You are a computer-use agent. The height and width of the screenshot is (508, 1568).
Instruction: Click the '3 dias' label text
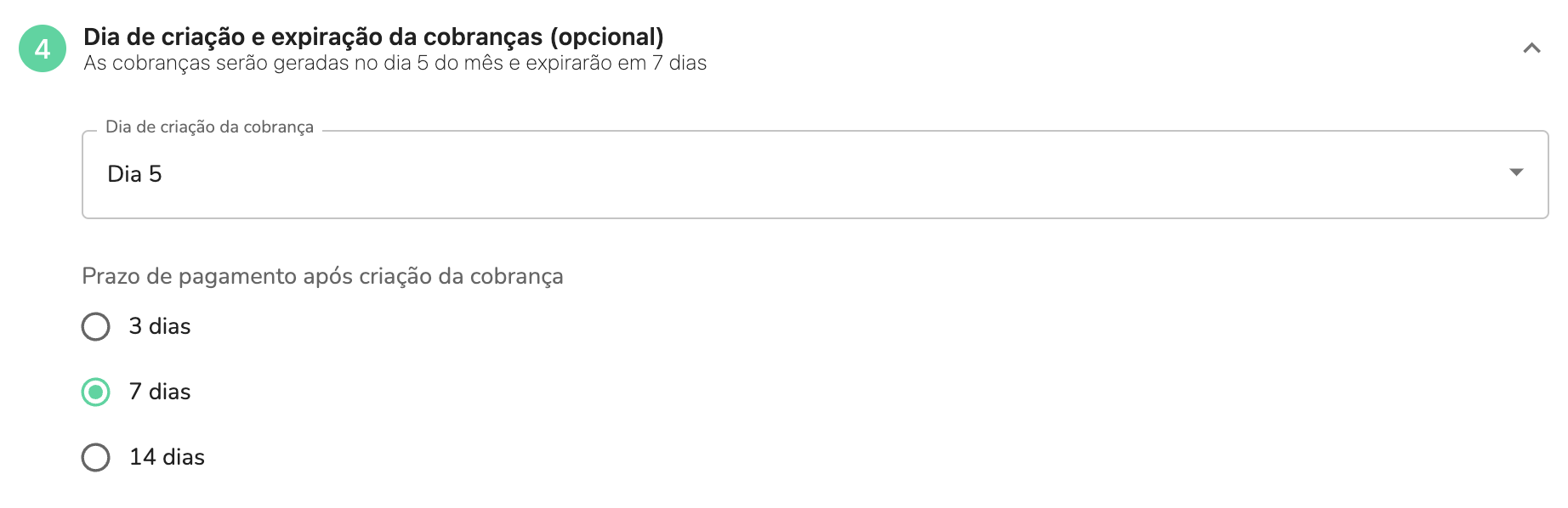[158, 326]
